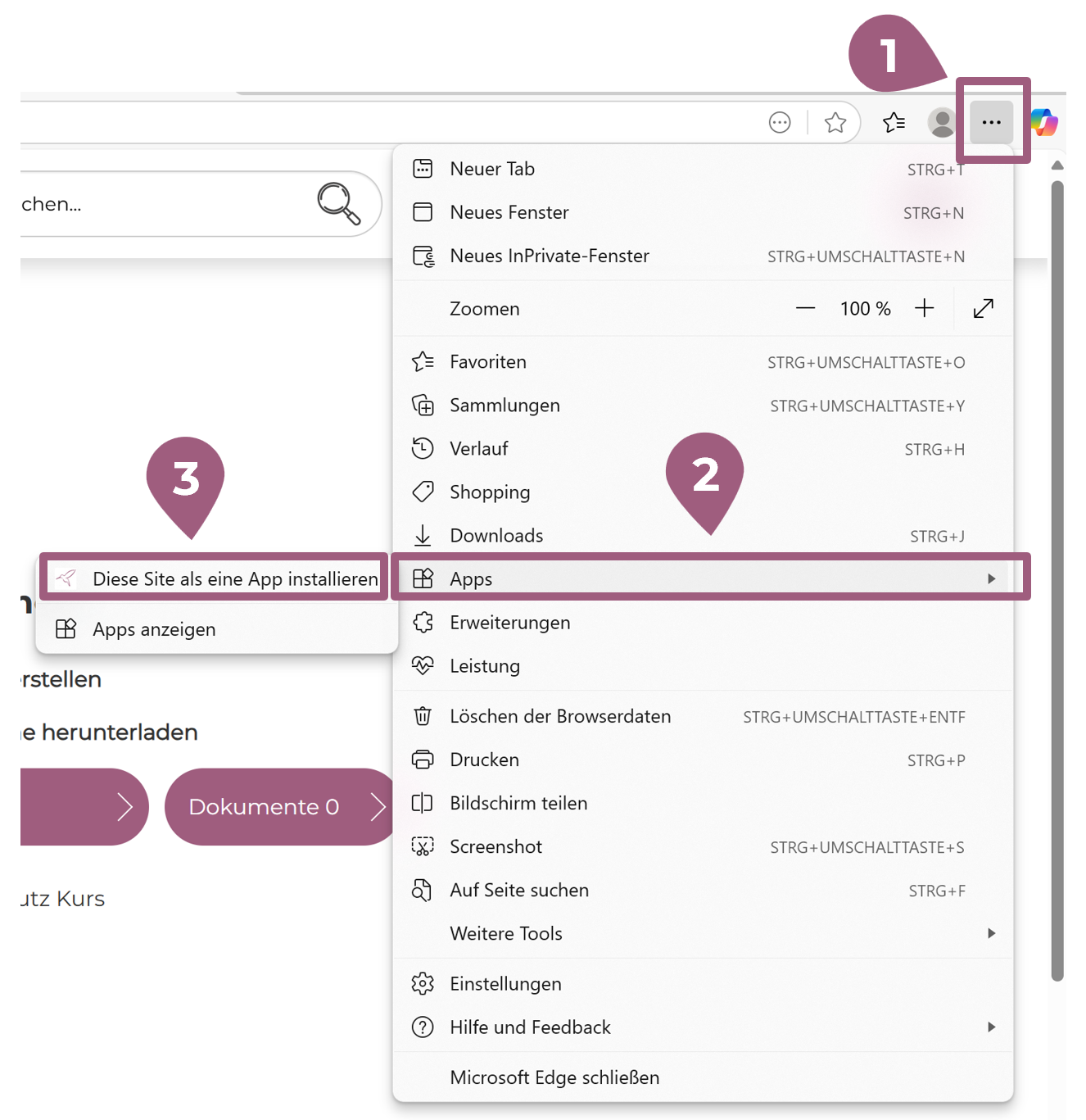This screenshot has width=1086, height=1120.
Task: Click the vertical page scrollbar
Action: (x=1057, y=574)
